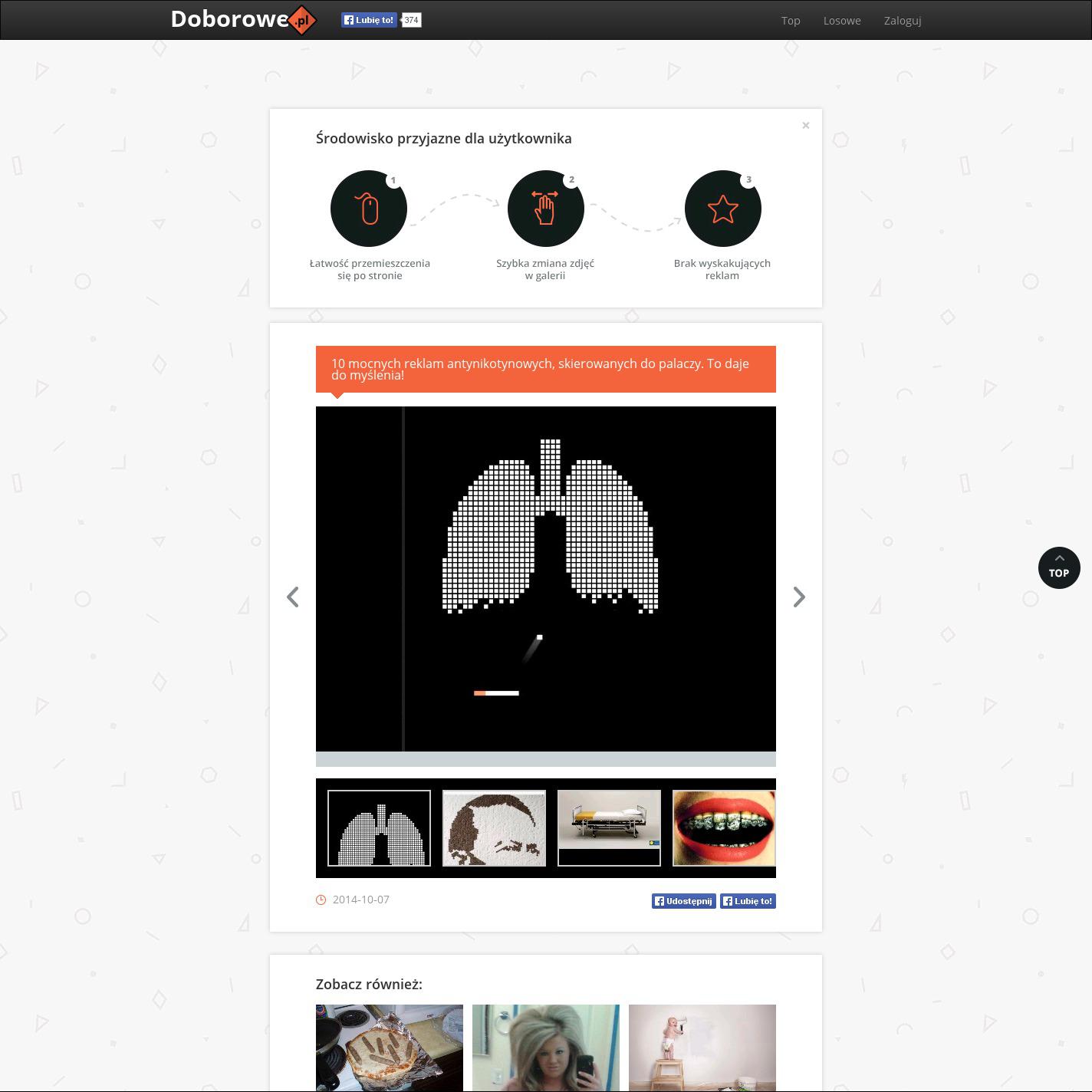
Task: Click the Zaloguj login link
Action: click(902, 21)
